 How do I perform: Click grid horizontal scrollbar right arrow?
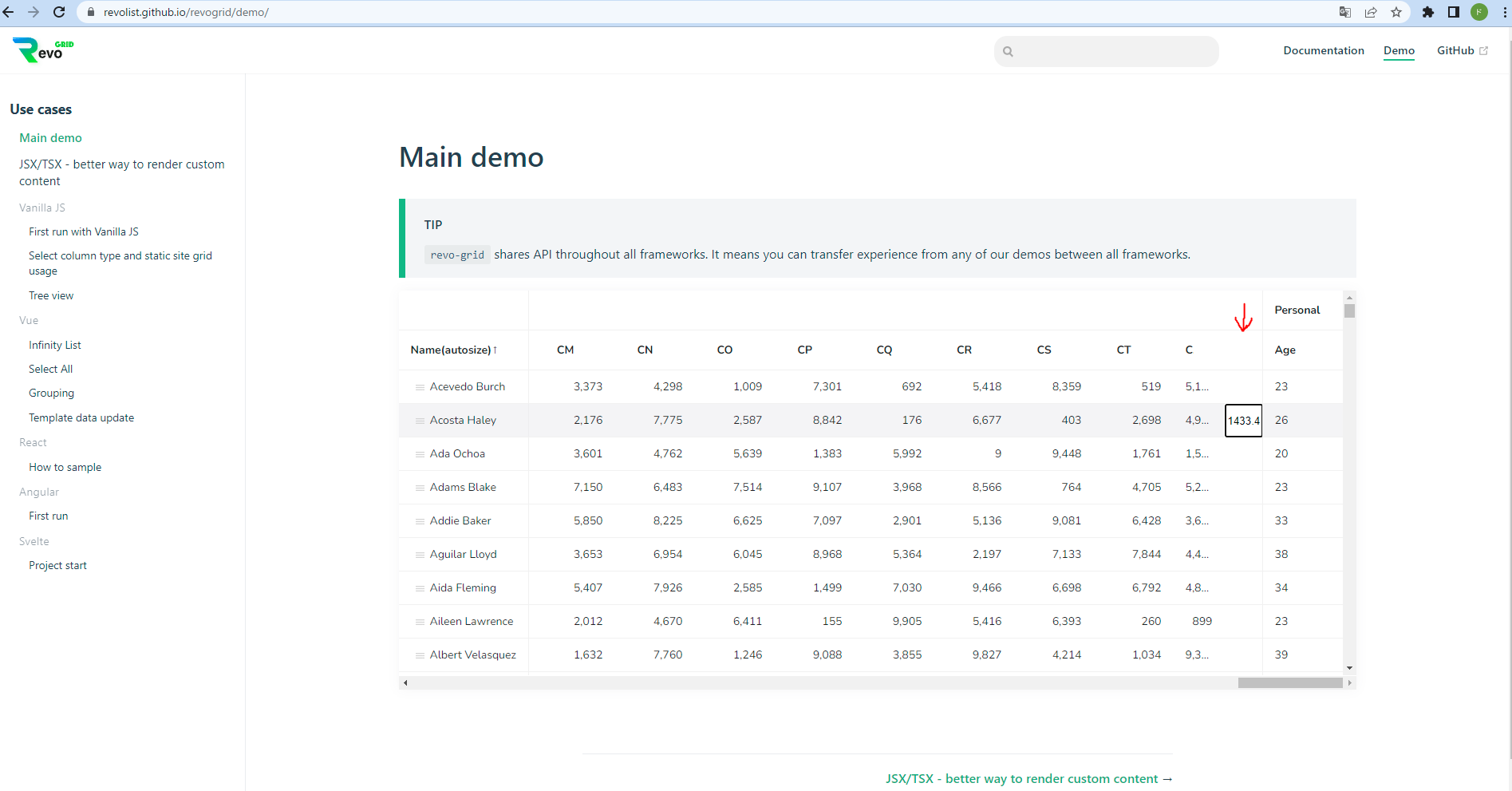[1349, 682]
